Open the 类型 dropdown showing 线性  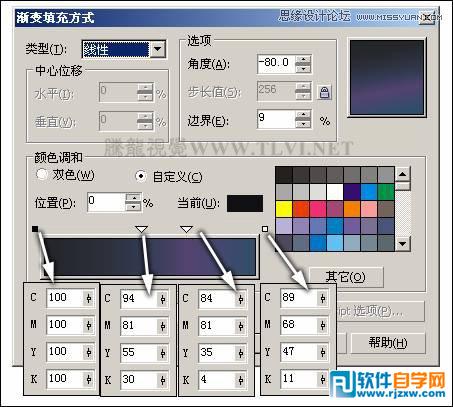[158, 49]
